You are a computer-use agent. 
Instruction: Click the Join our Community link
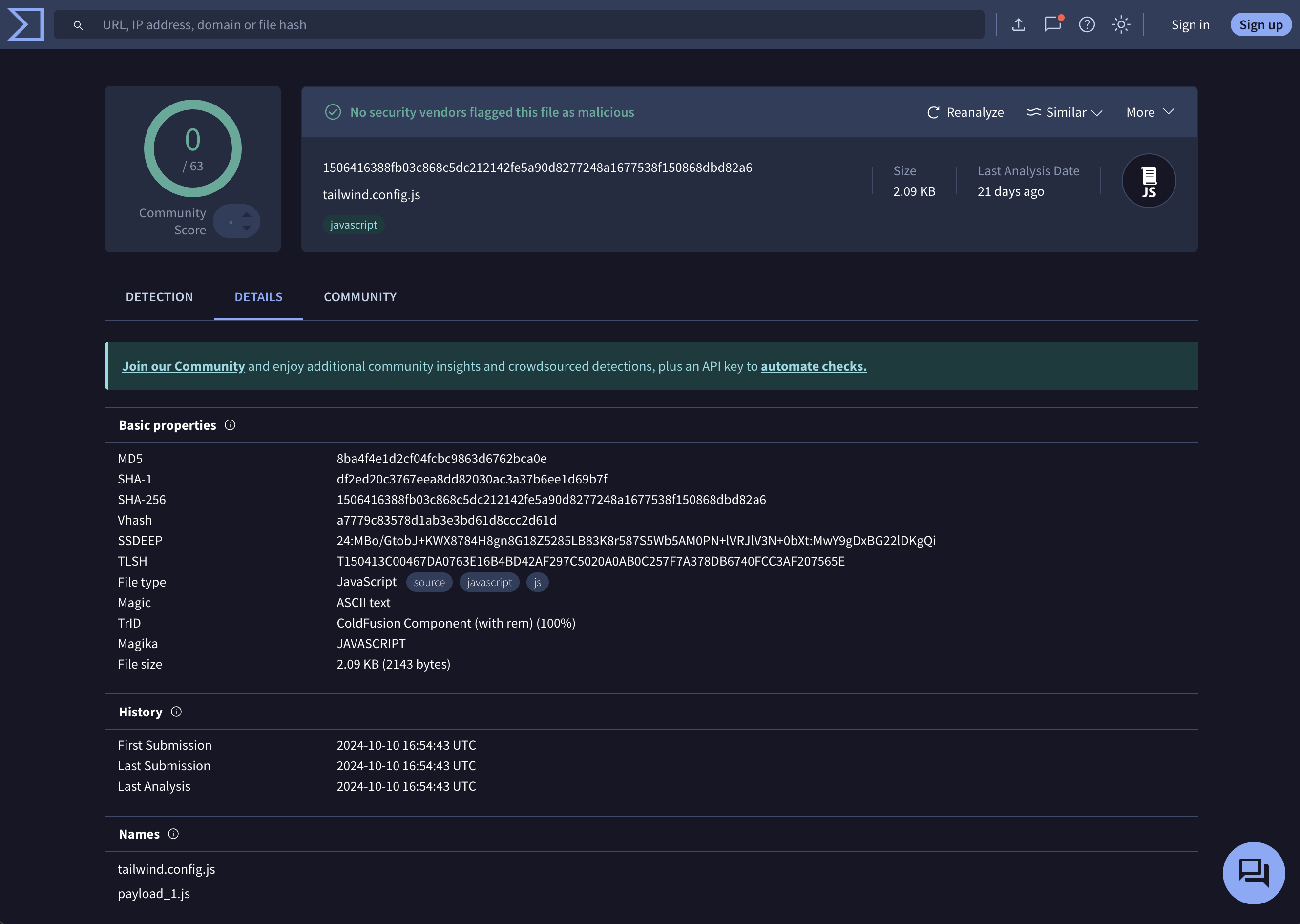[183, 366]
